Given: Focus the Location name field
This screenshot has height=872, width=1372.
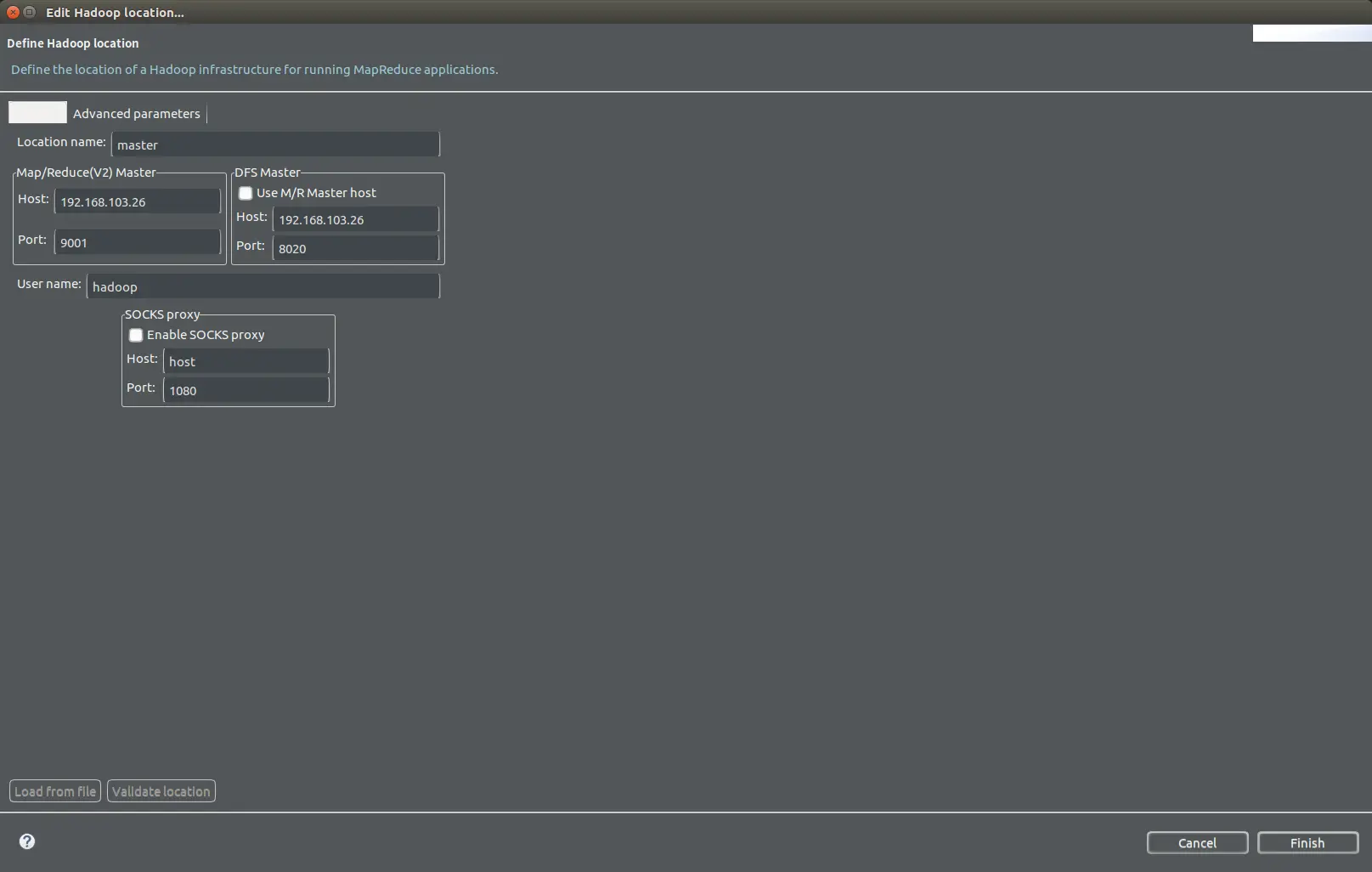Looking at the screenshot, I should tap(275, 144).
